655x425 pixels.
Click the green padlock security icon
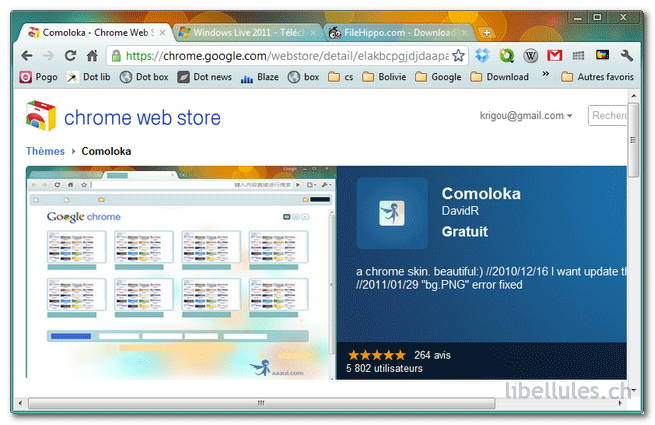tap(116, 56)
